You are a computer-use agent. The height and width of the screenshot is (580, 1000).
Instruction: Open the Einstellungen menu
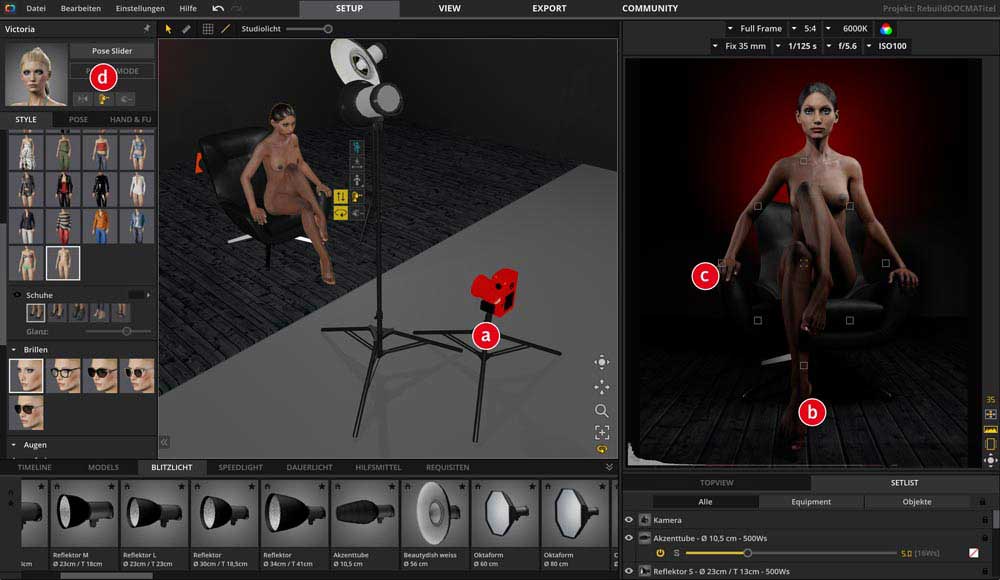[x=140, y=8]
